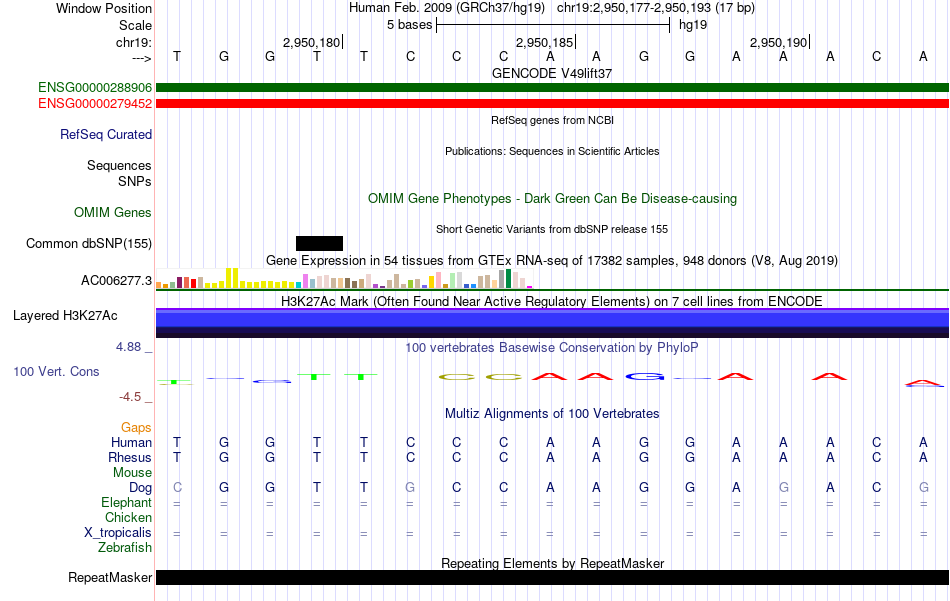Select the Dog alignment row label
Screen dimensions: 950x601
tap(141, 488)
